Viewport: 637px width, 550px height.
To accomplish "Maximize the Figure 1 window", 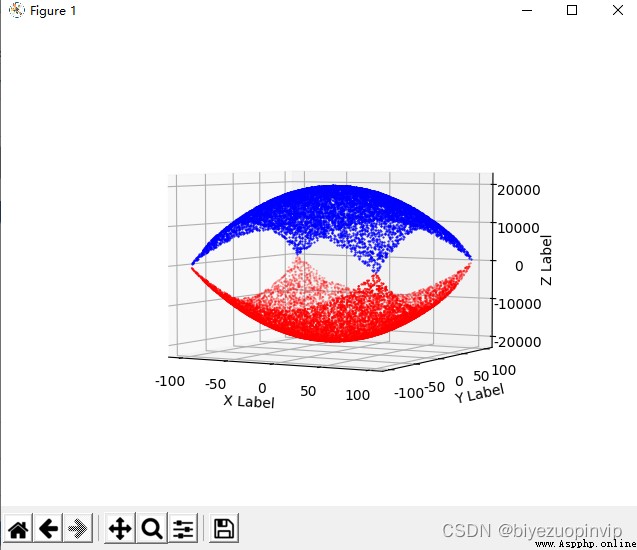I will coord(572,10).
